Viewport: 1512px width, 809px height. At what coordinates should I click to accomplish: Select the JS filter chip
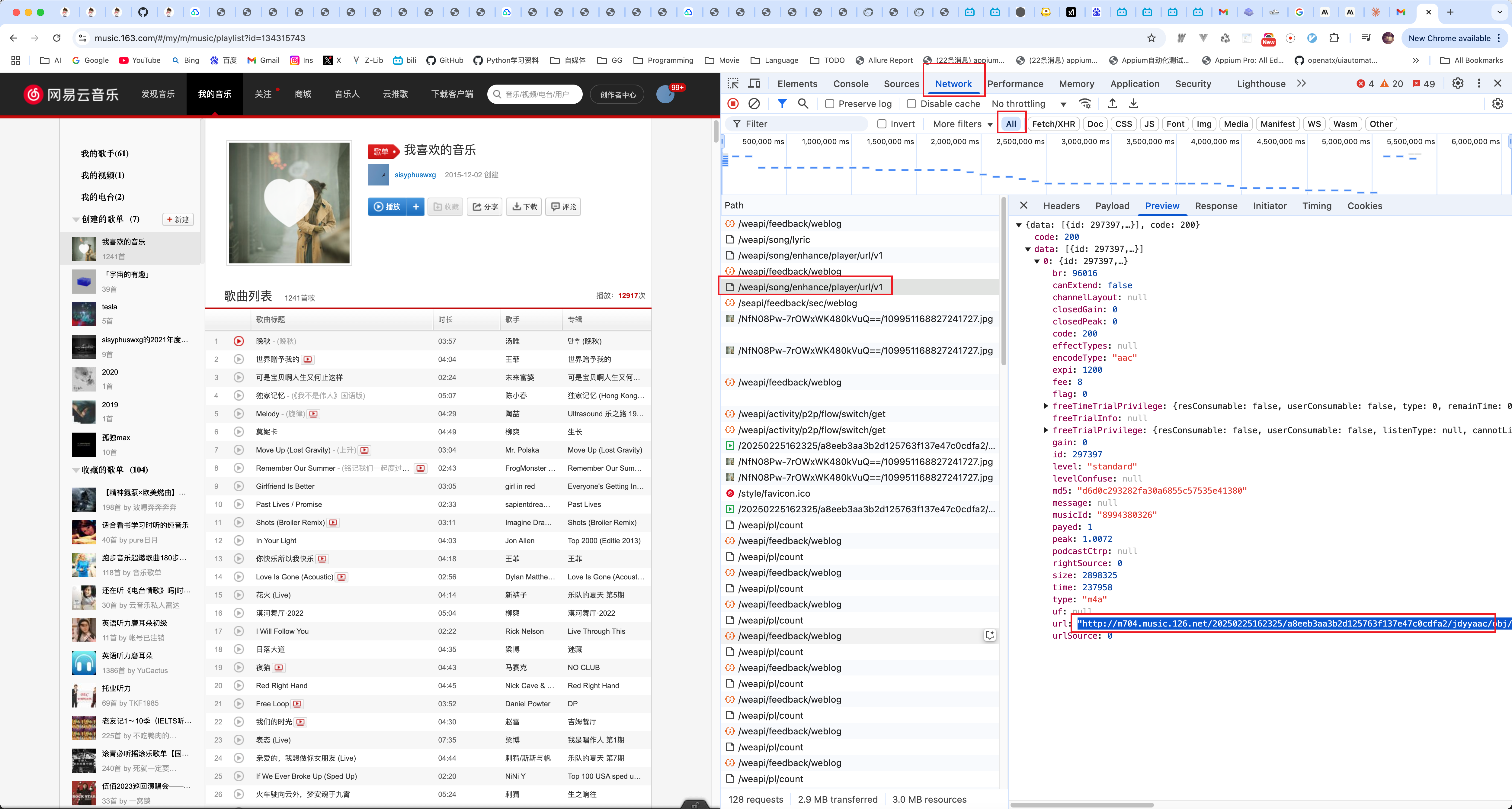pyautogui.click(x=1149, y=124)
